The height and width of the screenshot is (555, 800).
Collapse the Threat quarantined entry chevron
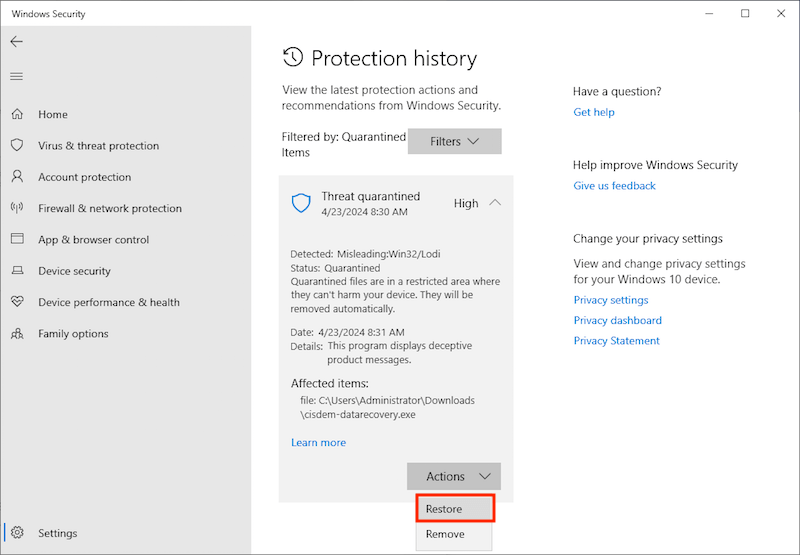tap(495, 203)
